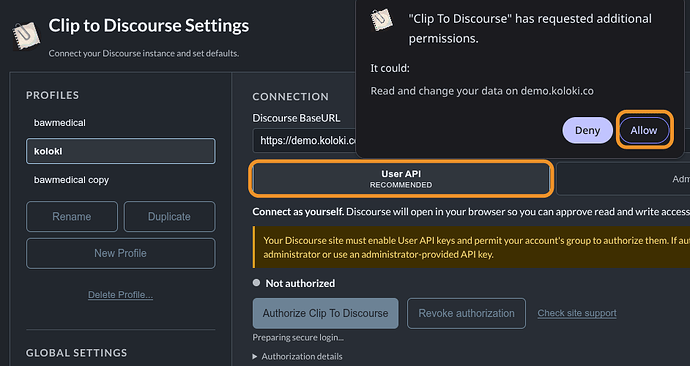Click the CONNECTION section heading
The image size is (690, 366).
[x=290, y=97]
